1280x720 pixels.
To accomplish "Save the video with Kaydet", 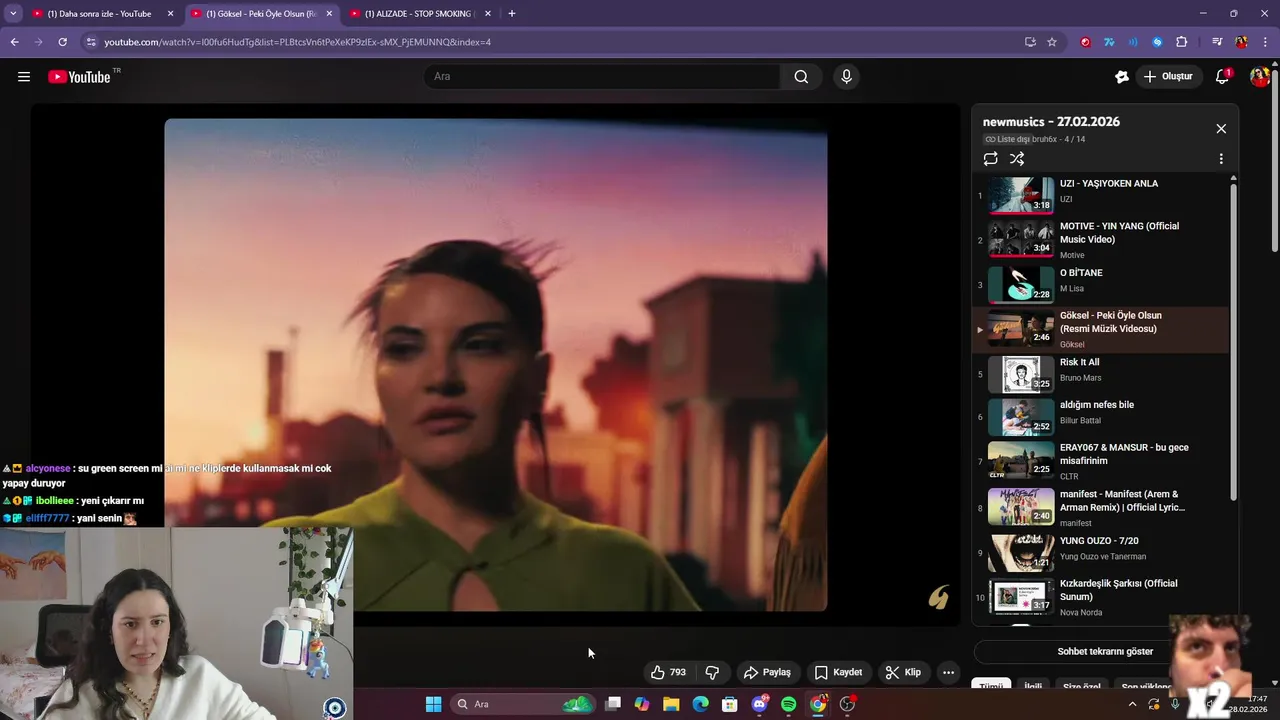I will point(838,672).
